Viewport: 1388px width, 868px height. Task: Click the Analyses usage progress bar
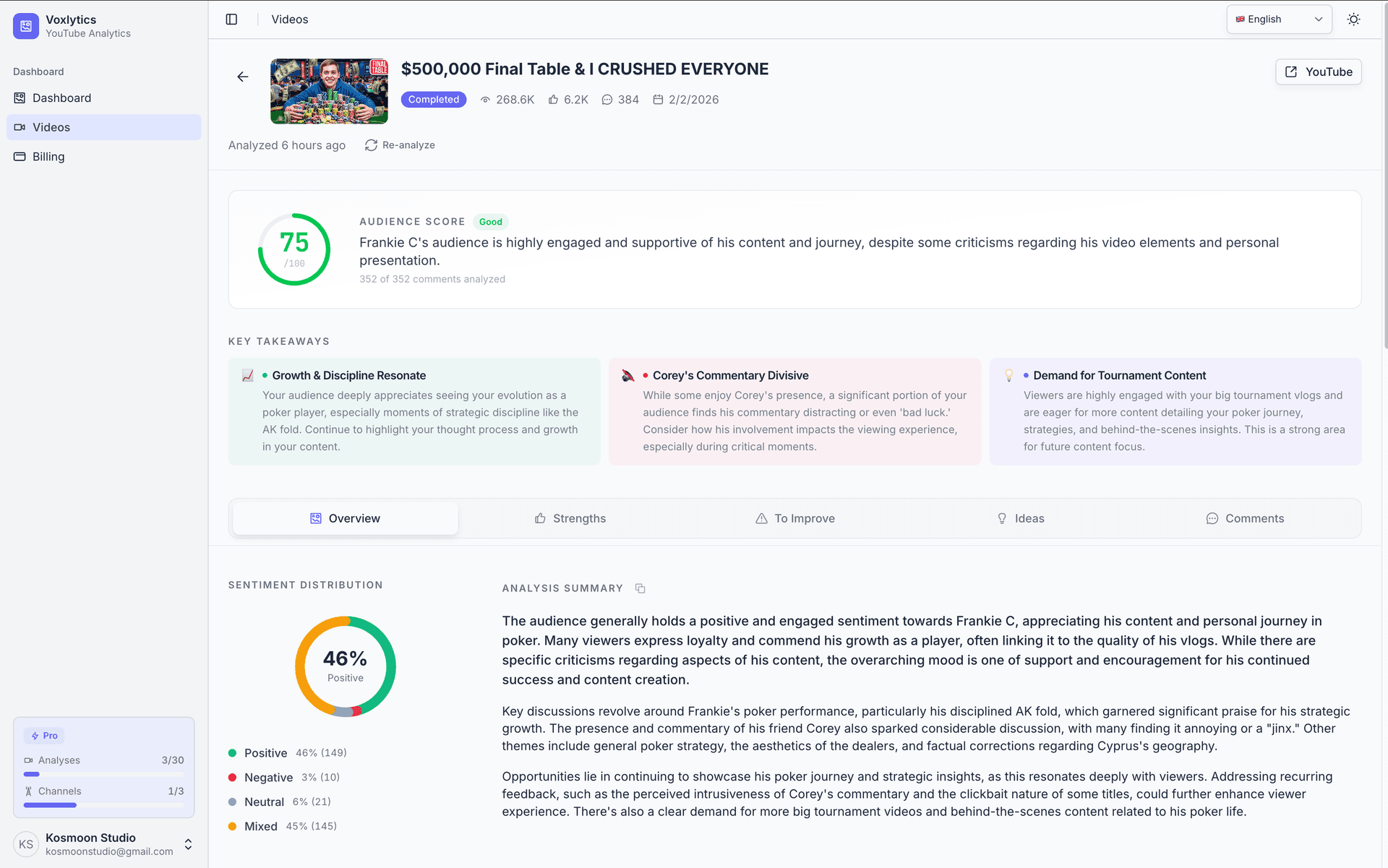(x=103, y=774)
